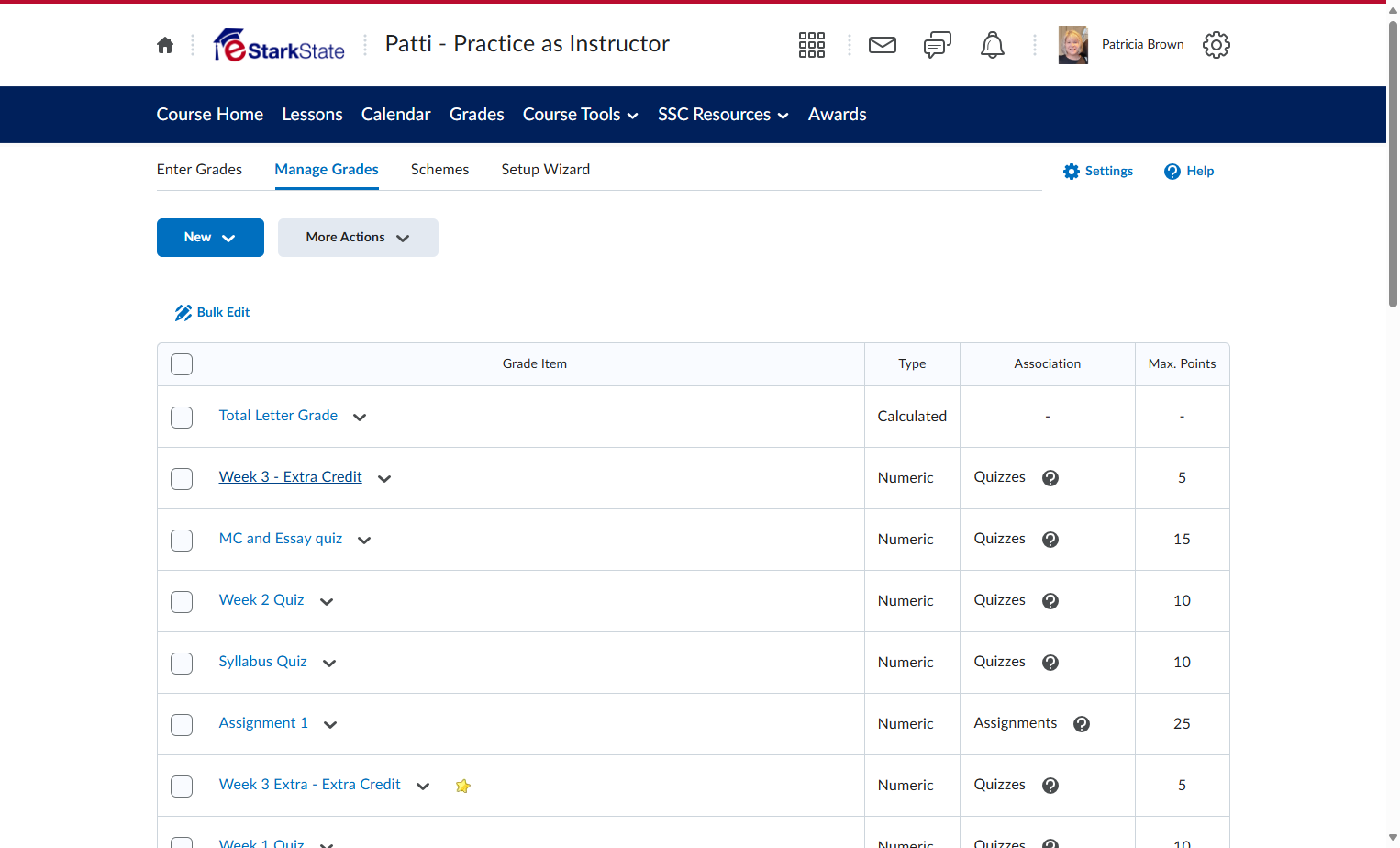
Task: Open actions chevron for Assignment 1
Action: (x=330, y=725)
